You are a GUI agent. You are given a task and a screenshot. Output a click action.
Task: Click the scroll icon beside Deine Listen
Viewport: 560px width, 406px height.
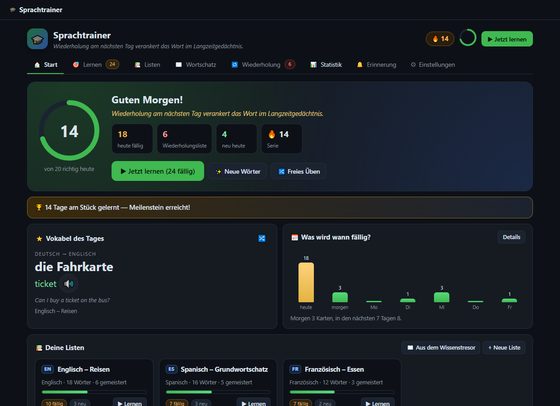[39, 348]
